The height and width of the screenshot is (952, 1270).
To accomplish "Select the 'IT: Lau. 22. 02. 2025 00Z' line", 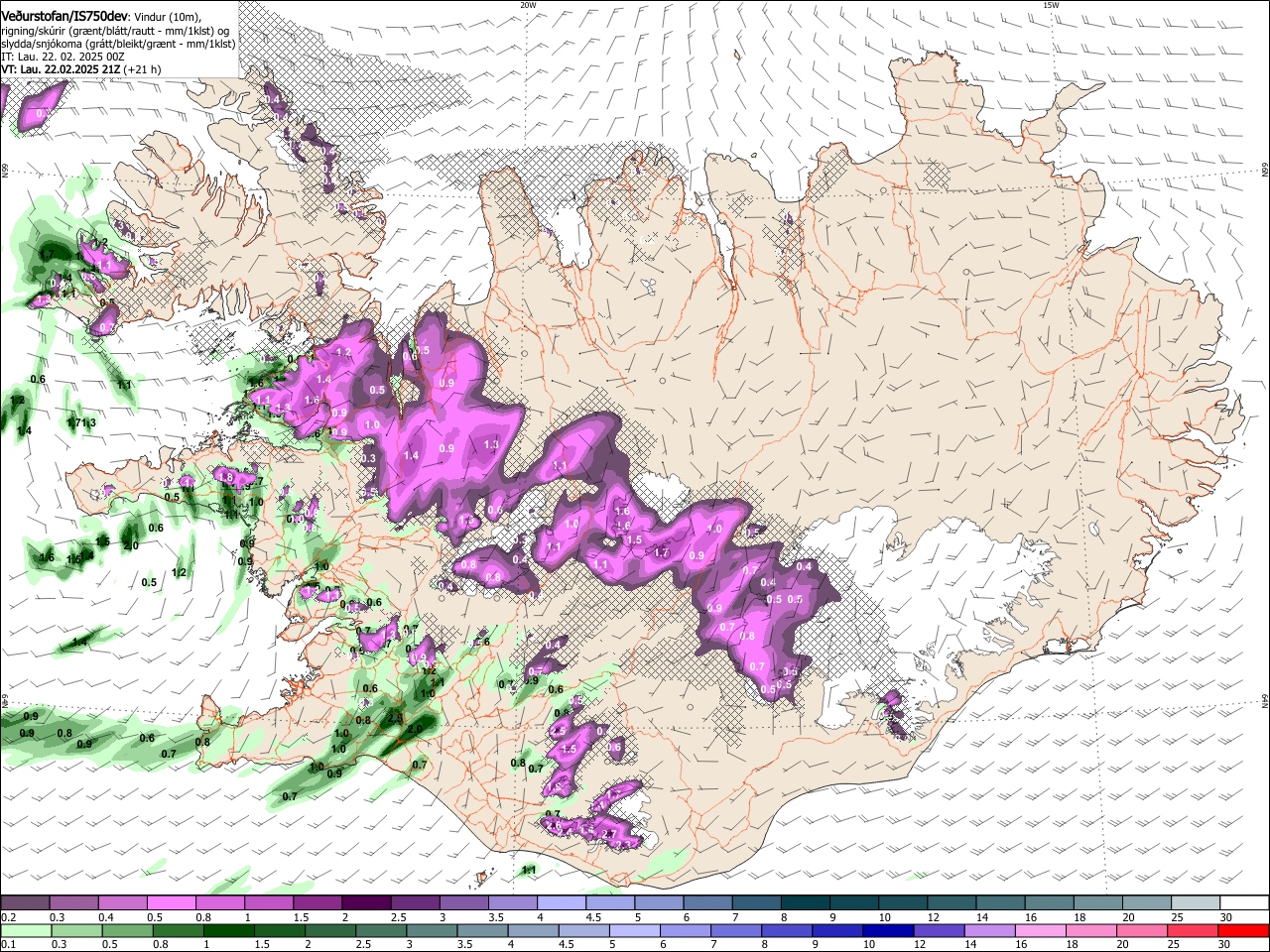I will tap(62, 57).
